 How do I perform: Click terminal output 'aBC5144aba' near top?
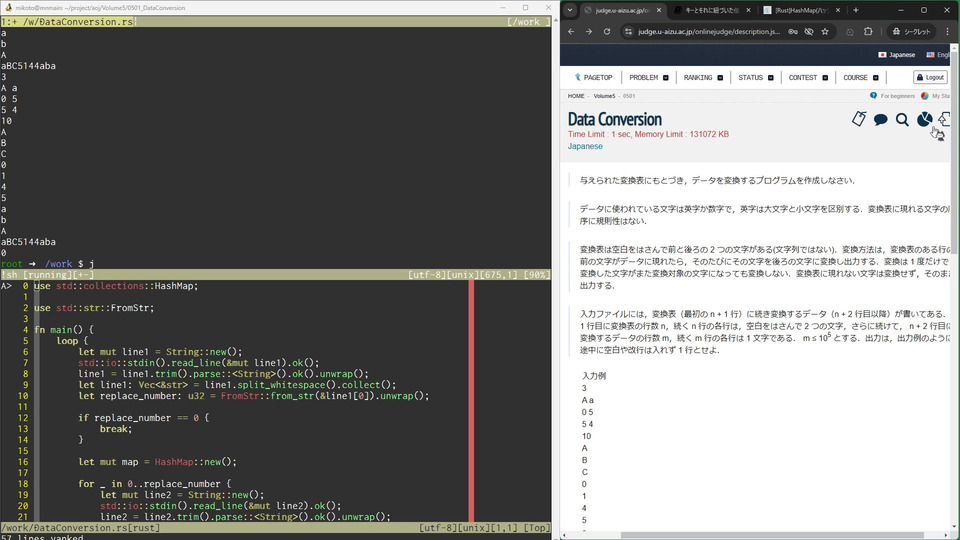coord(28,66)
